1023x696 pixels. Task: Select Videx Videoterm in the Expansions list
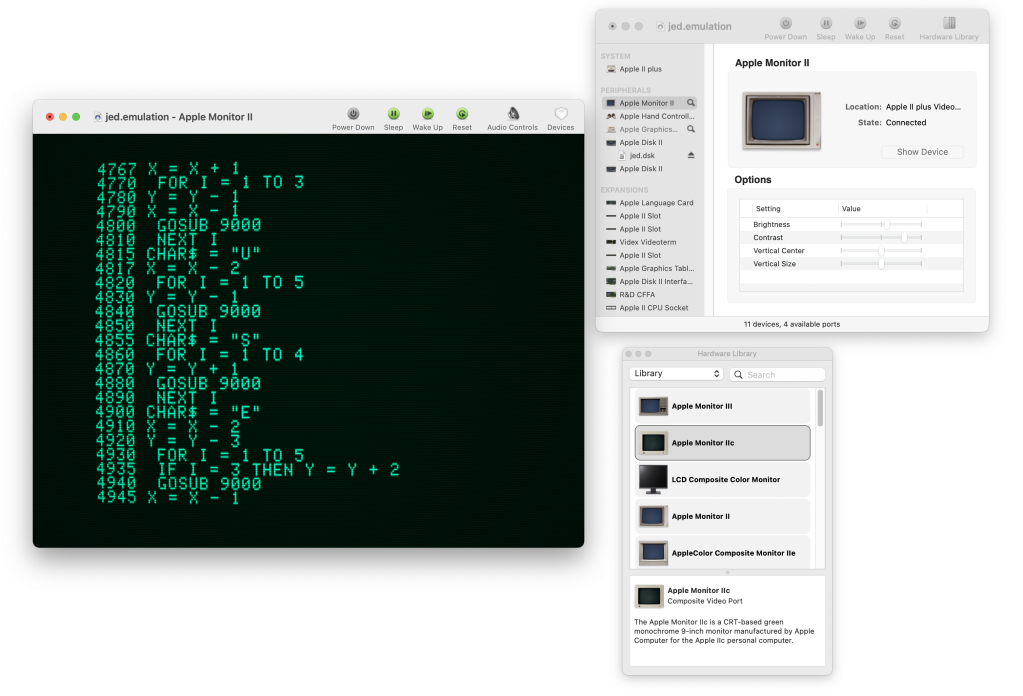[649, 242]
